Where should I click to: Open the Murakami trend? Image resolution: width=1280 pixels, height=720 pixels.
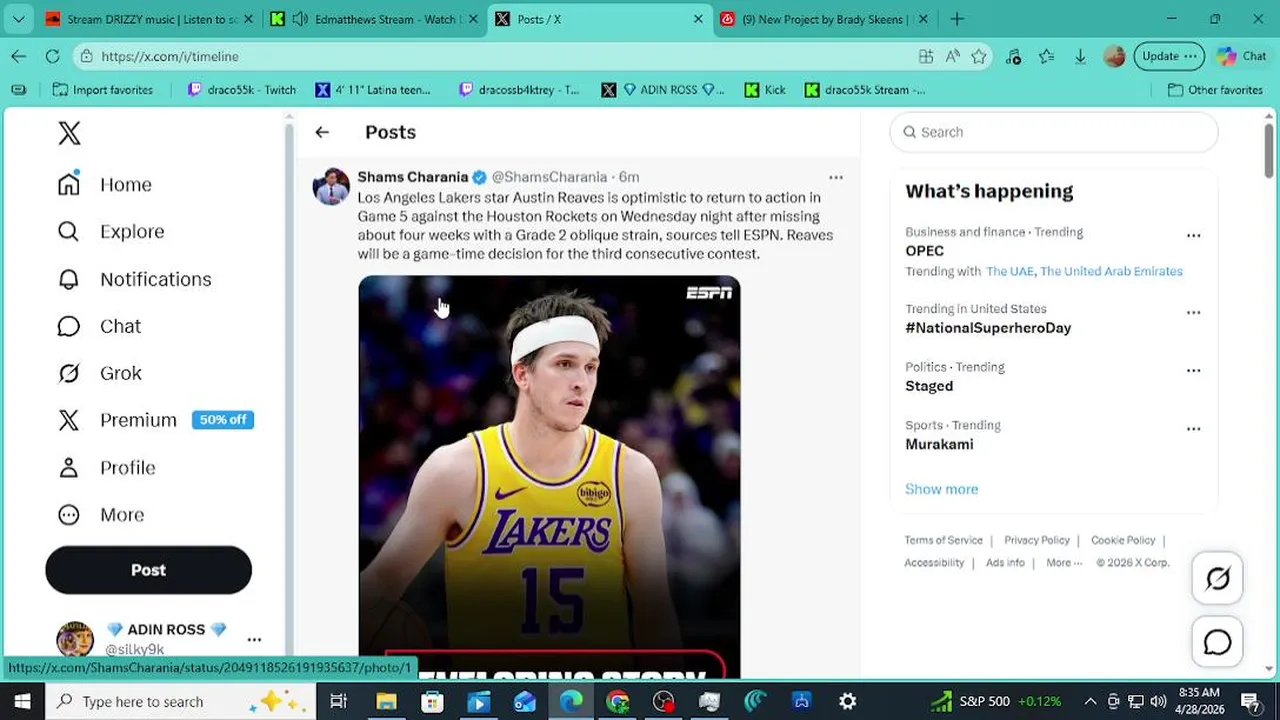939,444
